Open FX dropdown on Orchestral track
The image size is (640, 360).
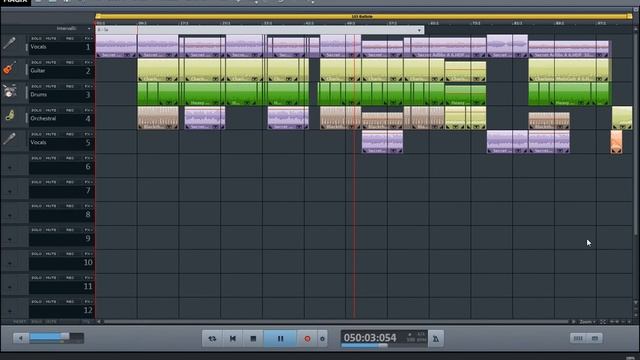88,110
